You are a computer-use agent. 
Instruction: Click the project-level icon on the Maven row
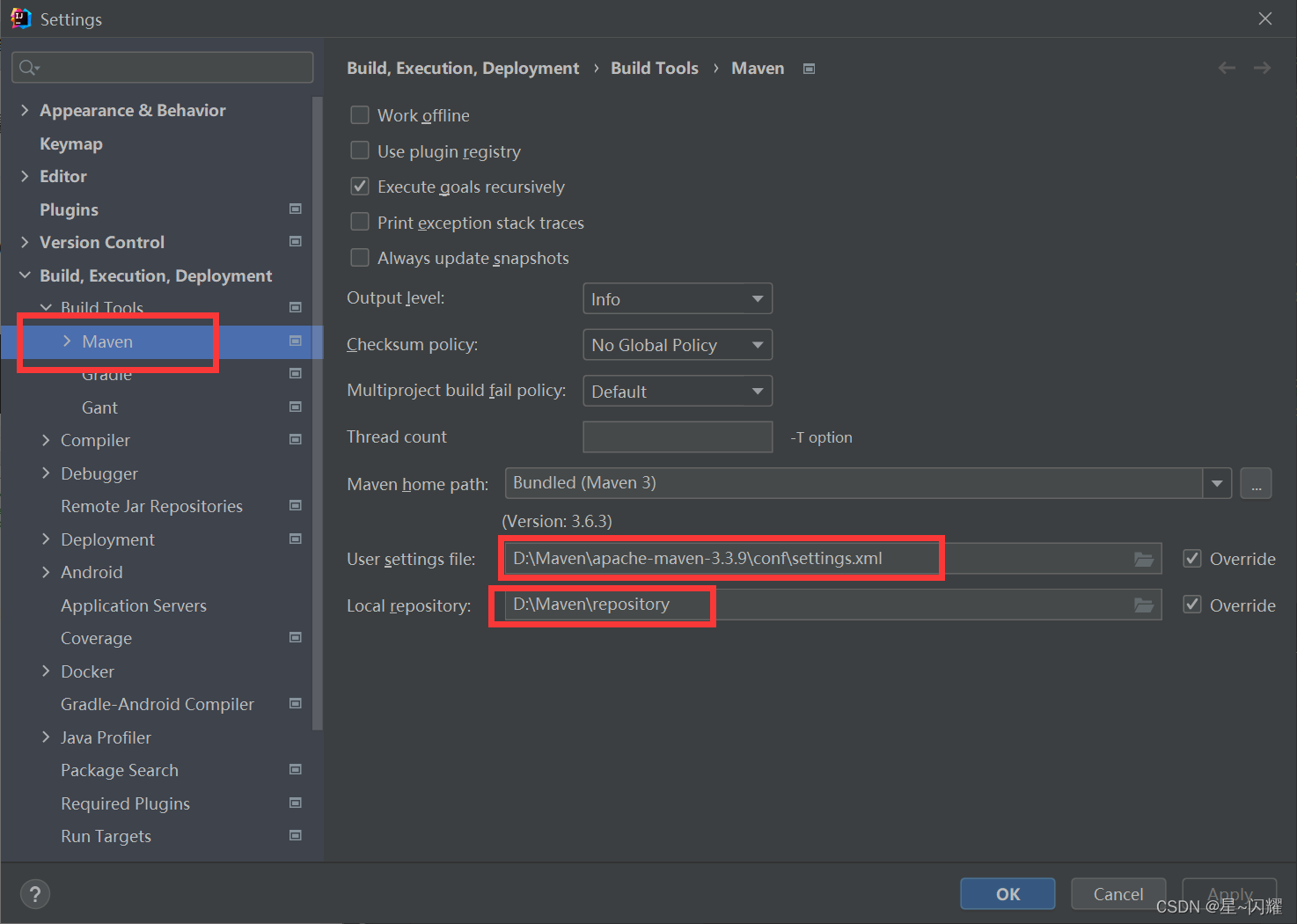pyautogui.click(x=296, y=341)
